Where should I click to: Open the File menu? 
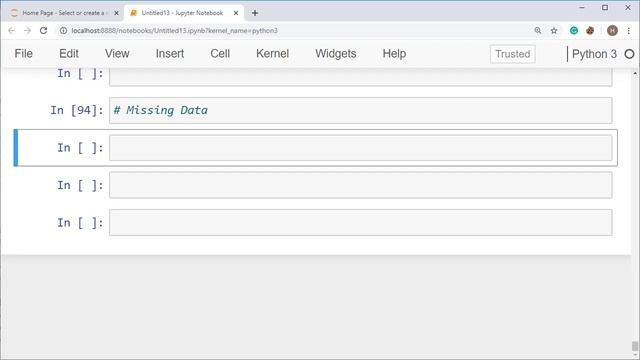(x=23, y=53)
